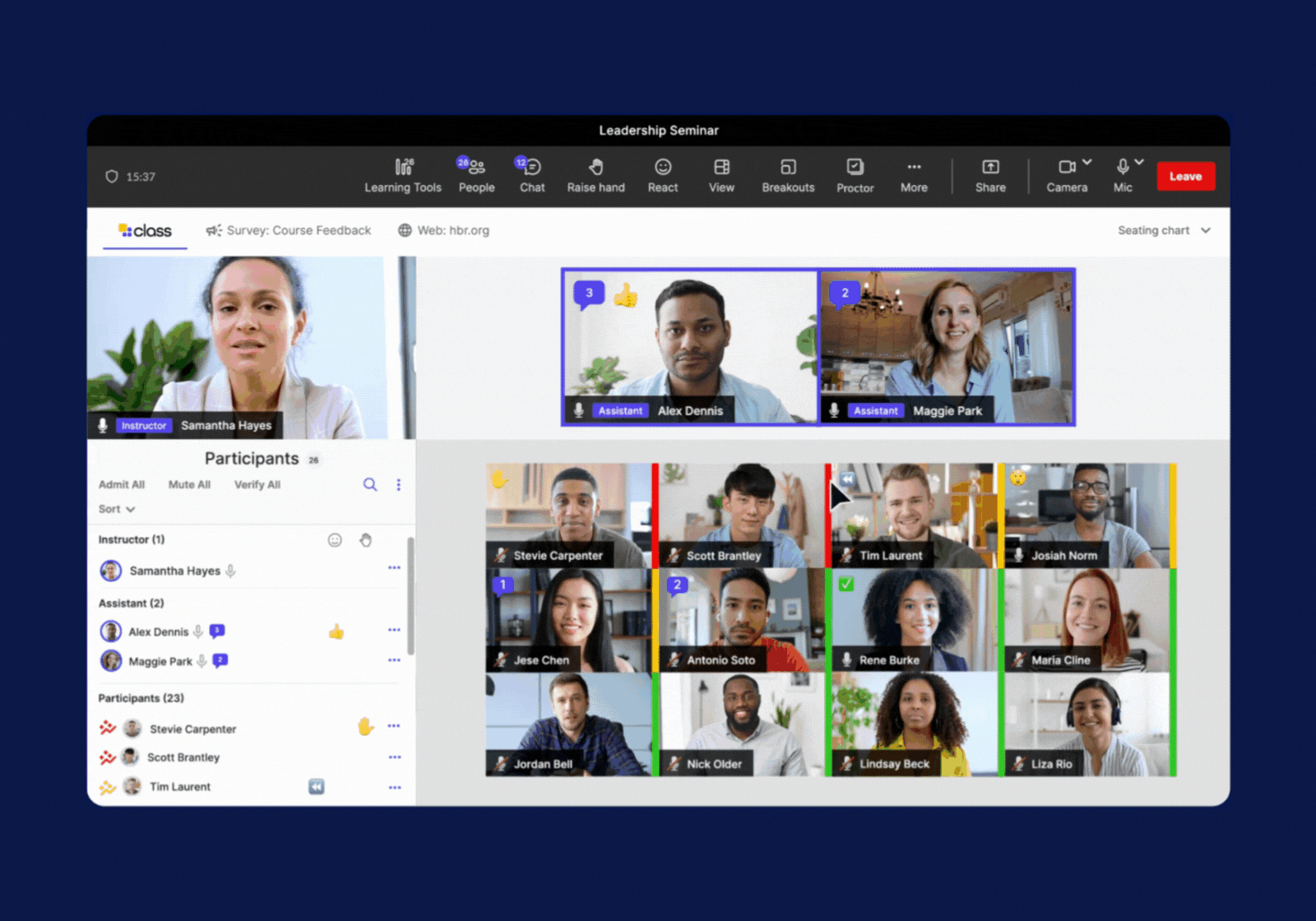Viewport: 1316px width, 921px height.
Task: Expand the Sort dropdown in Participants
Action: 117,509
